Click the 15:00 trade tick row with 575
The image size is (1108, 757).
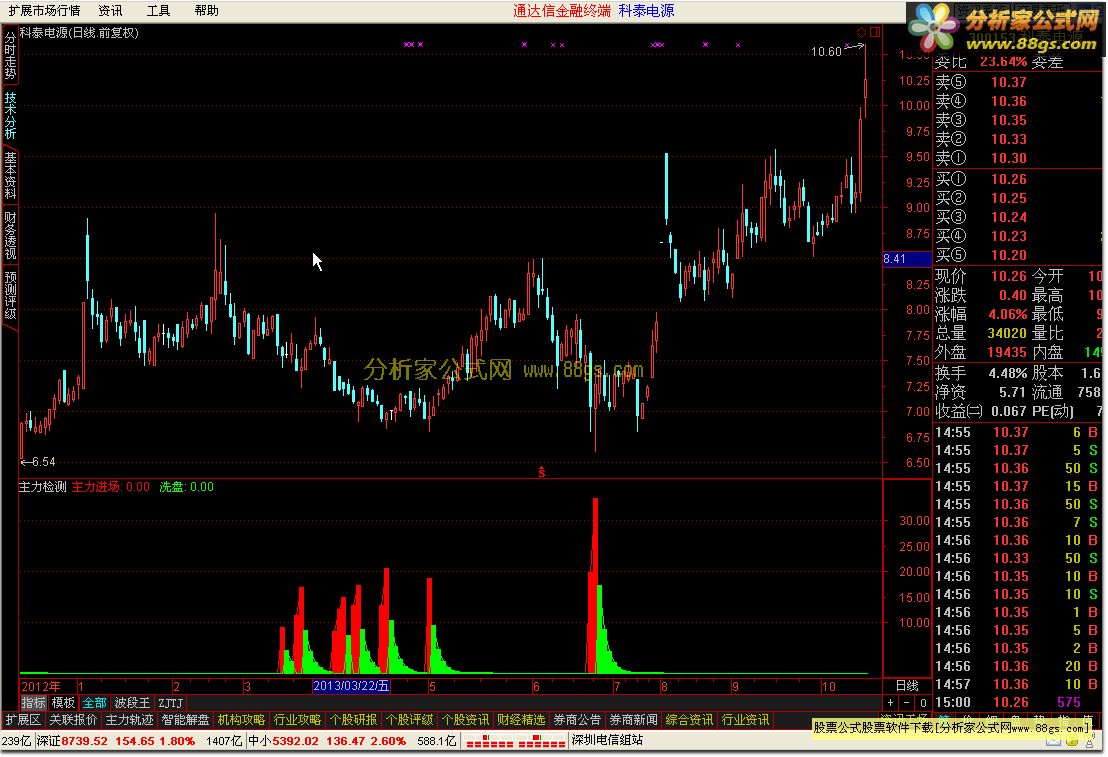[1018, 703]
